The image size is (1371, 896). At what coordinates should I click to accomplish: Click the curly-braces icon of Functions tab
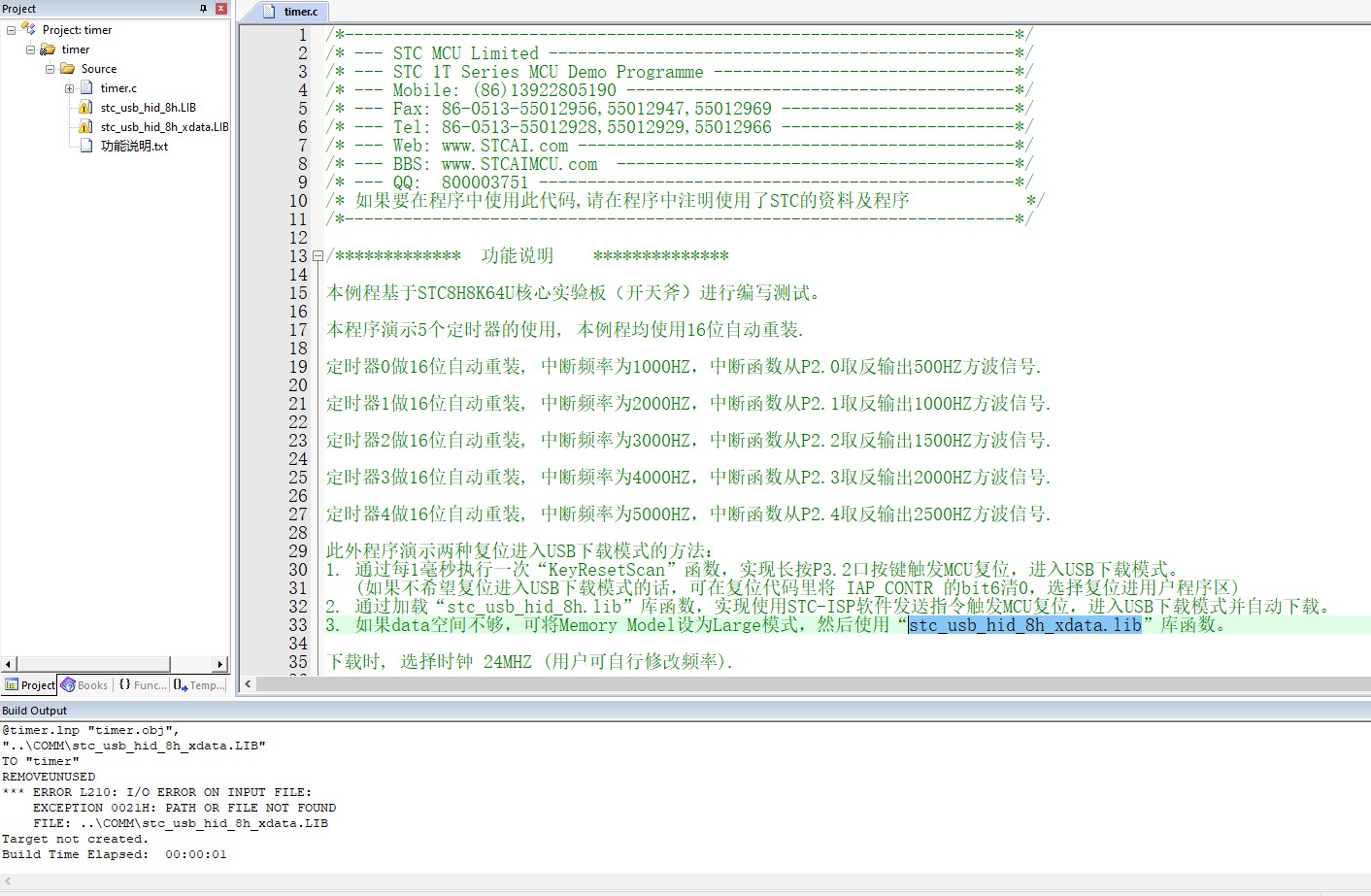click(x=124, y=684)
